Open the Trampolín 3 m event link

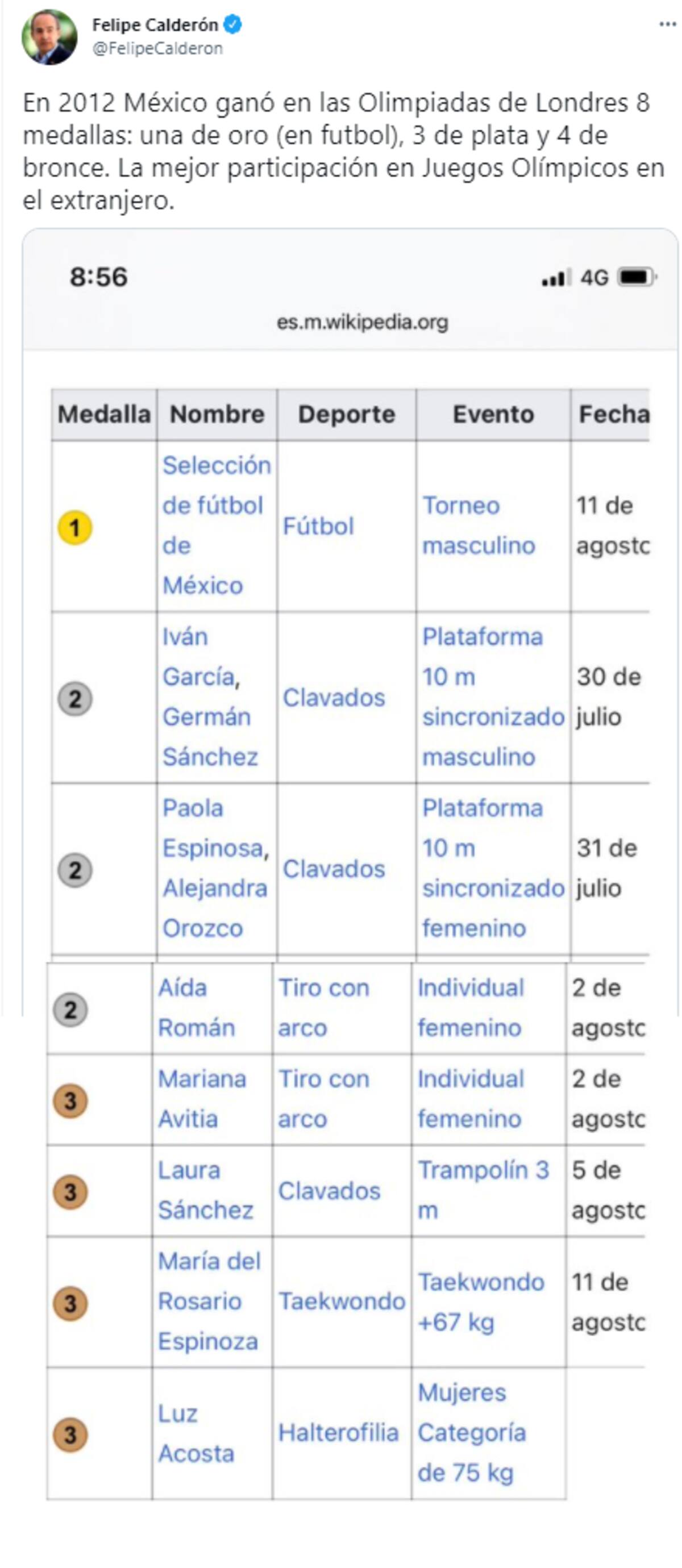(x=484, y=1190)
